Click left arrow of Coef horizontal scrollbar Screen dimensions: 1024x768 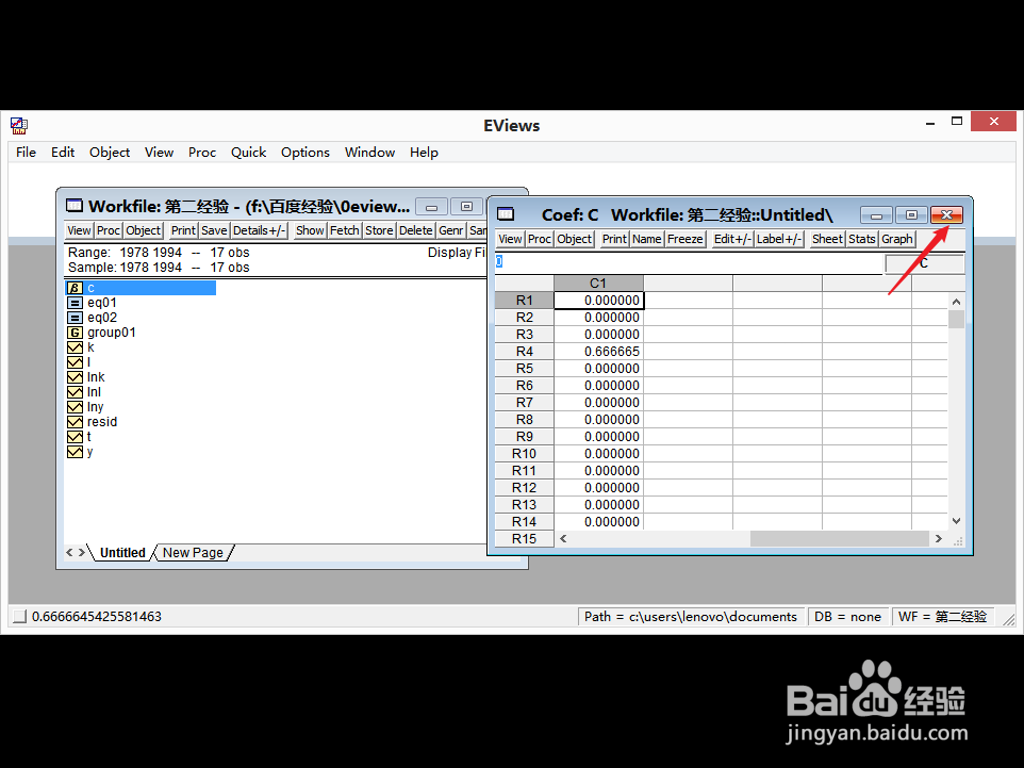pyautogui.click(x=563, y=539)
